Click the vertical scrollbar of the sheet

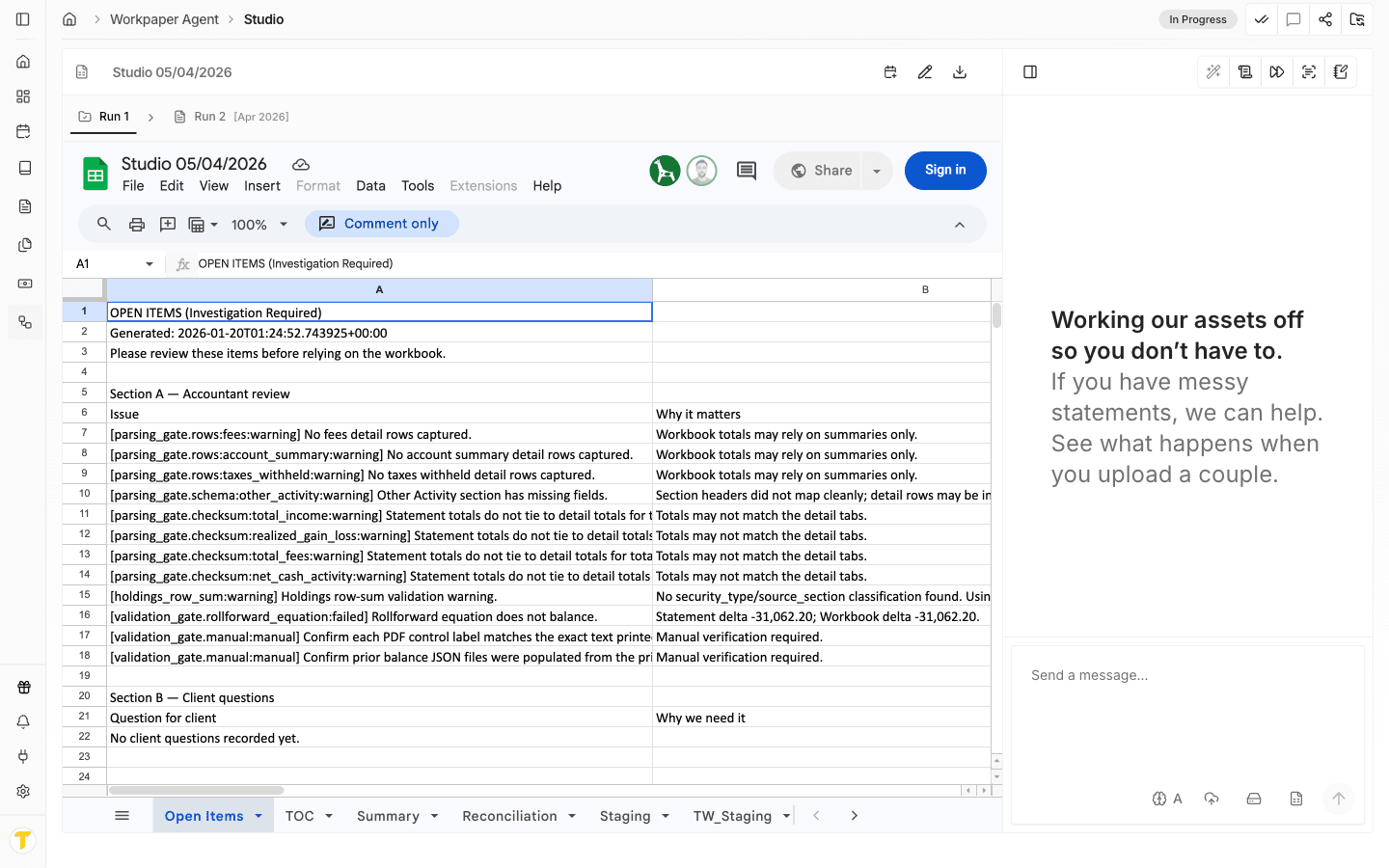point(996,316)
